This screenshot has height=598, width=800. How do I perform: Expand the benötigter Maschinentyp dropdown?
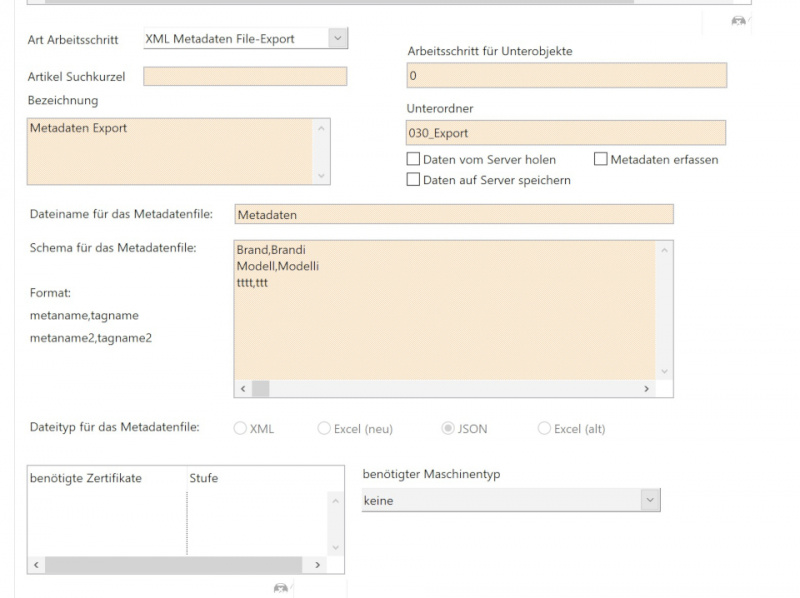[649, 500]
